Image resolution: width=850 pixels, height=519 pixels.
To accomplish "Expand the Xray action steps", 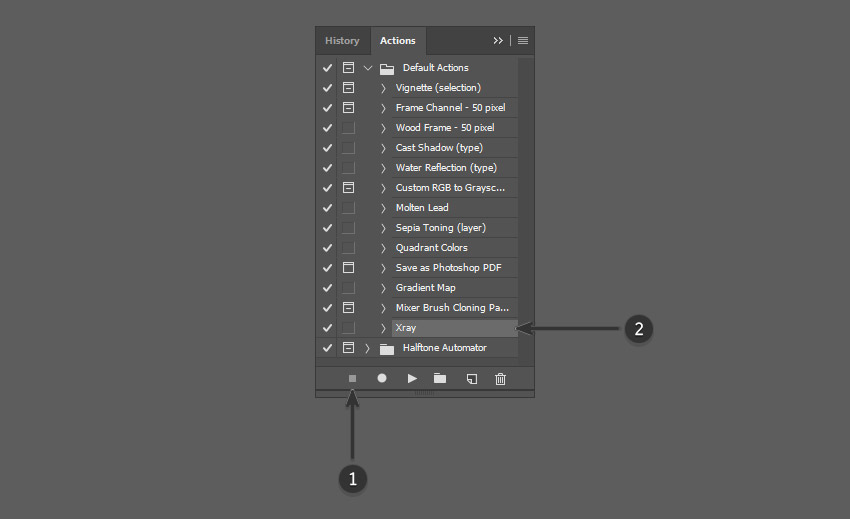I will click(x=383, y=328).
